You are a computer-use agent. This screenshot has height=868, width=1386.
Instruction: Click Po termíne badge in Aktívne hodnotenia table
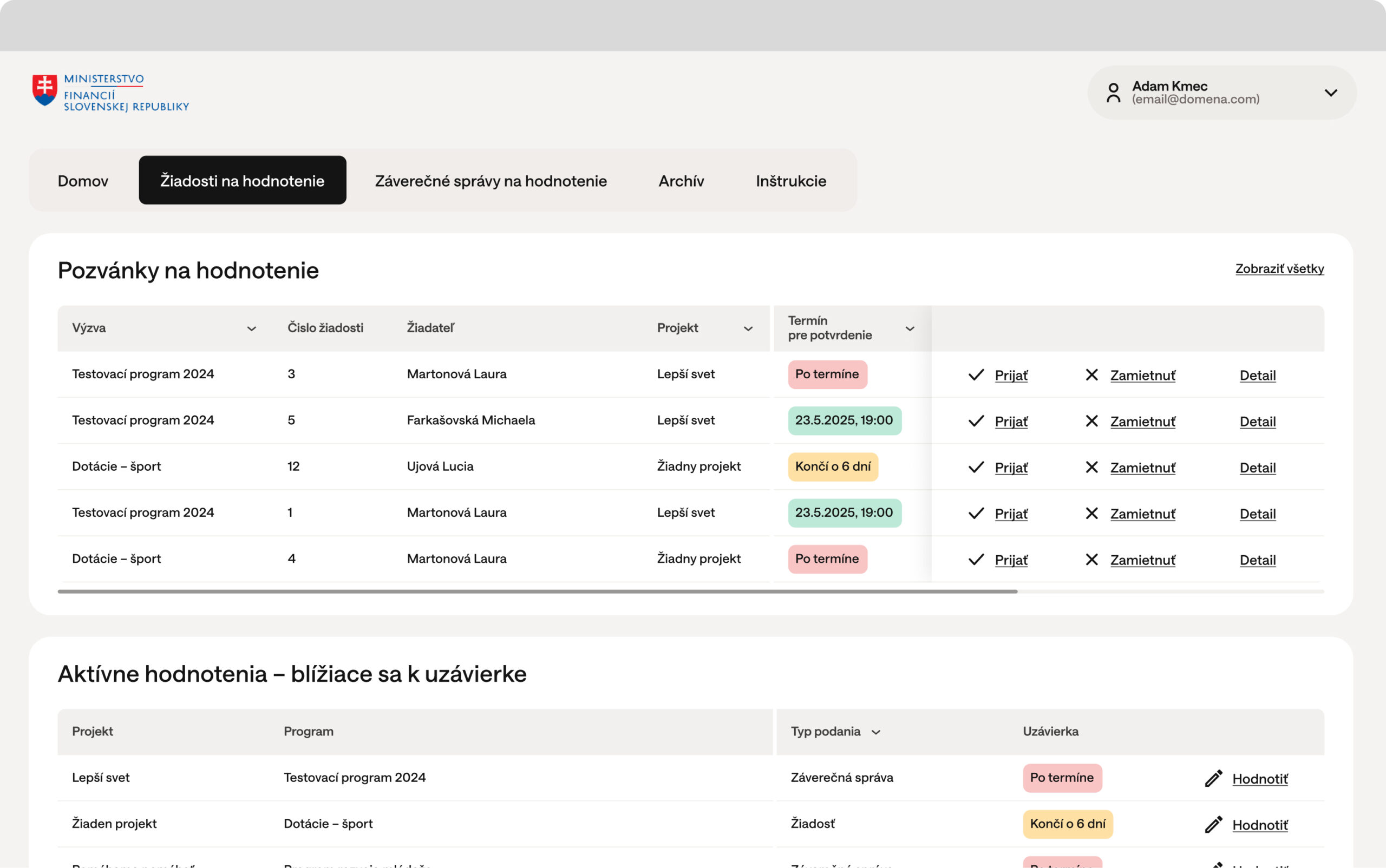(1062, 778)
